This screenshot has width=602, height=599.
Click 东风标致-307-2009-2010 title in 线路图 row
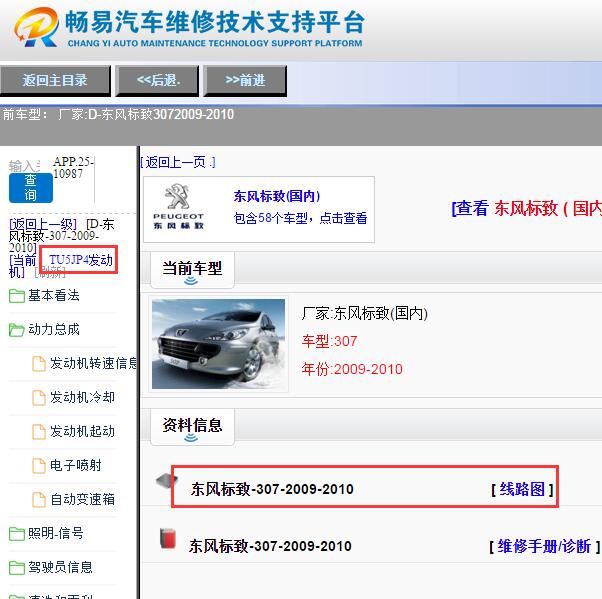click(272, 489)
